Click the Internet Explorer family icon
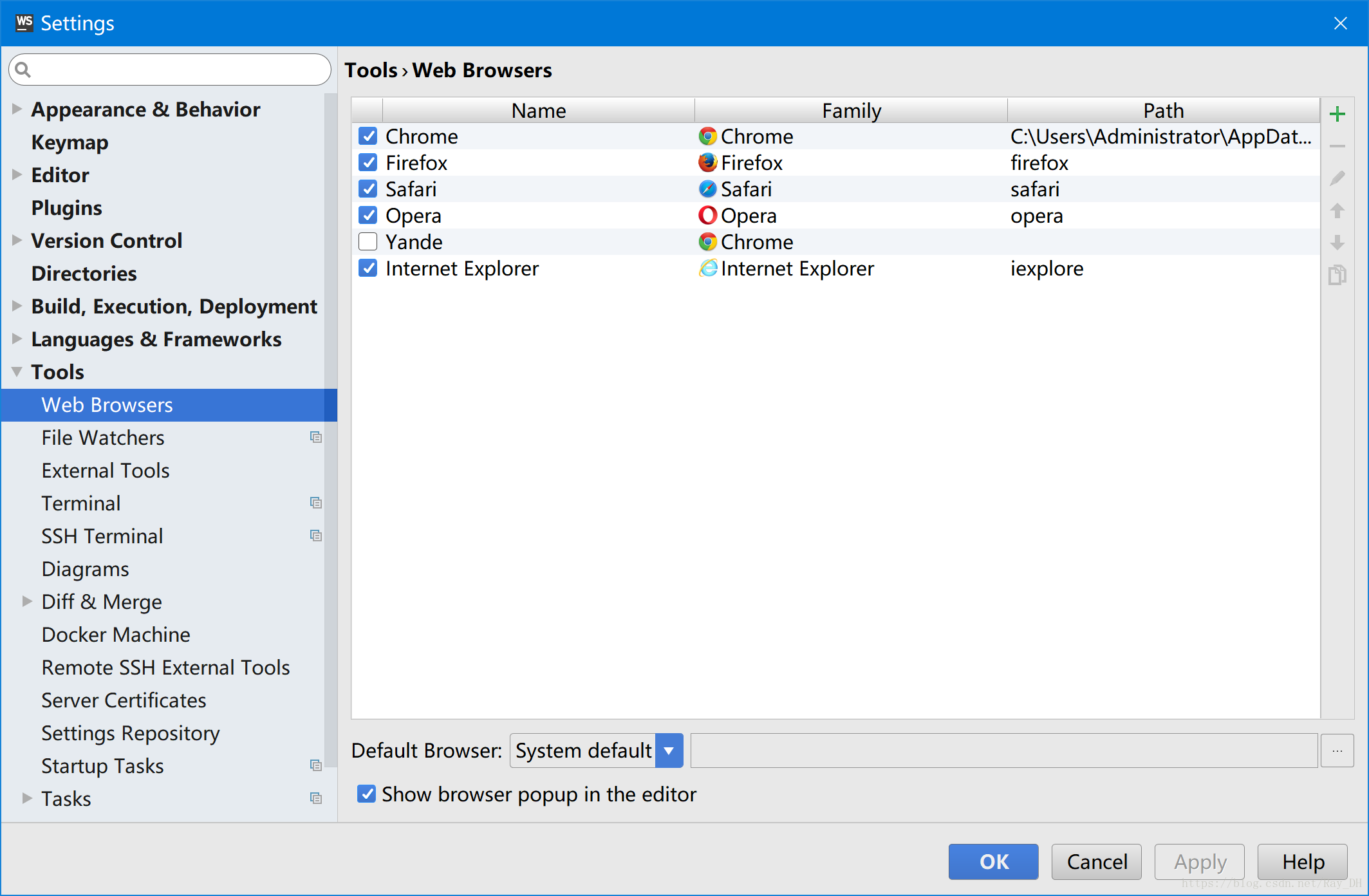 click(x=707, y=268)
